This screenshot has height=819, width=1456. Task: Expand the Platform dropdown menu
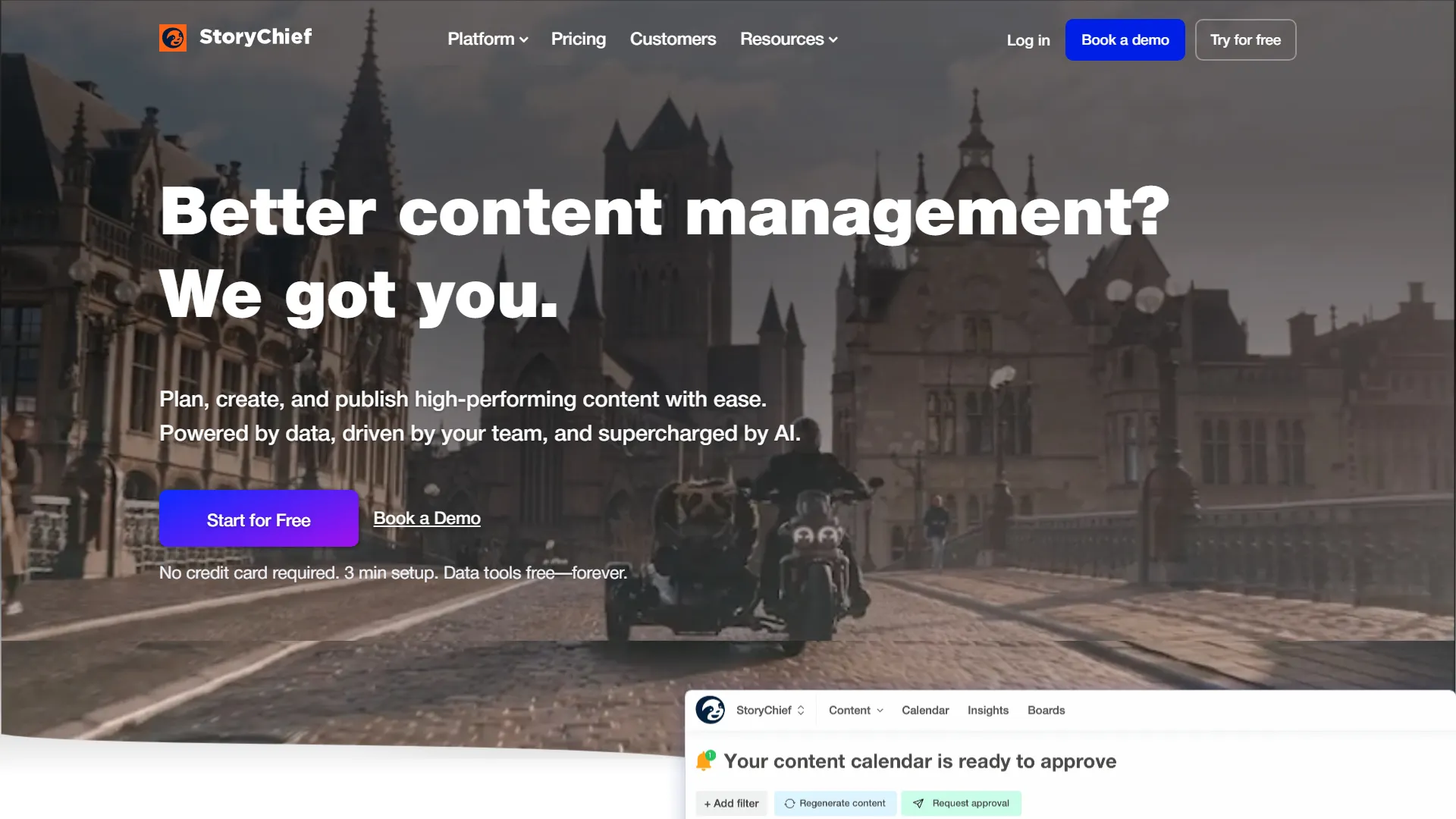488,39
